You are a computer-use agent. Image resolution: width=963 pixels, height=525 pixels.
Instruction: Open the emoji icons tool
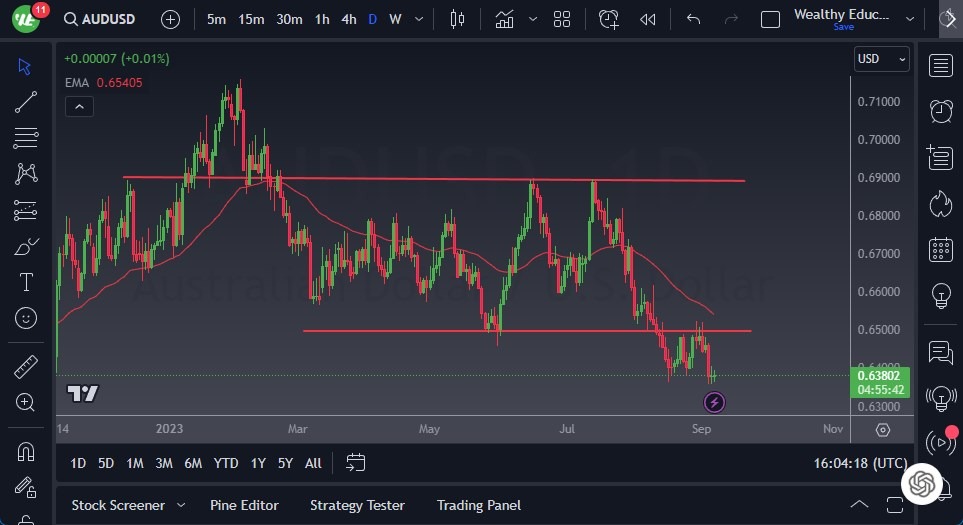[x=26, y=318]
